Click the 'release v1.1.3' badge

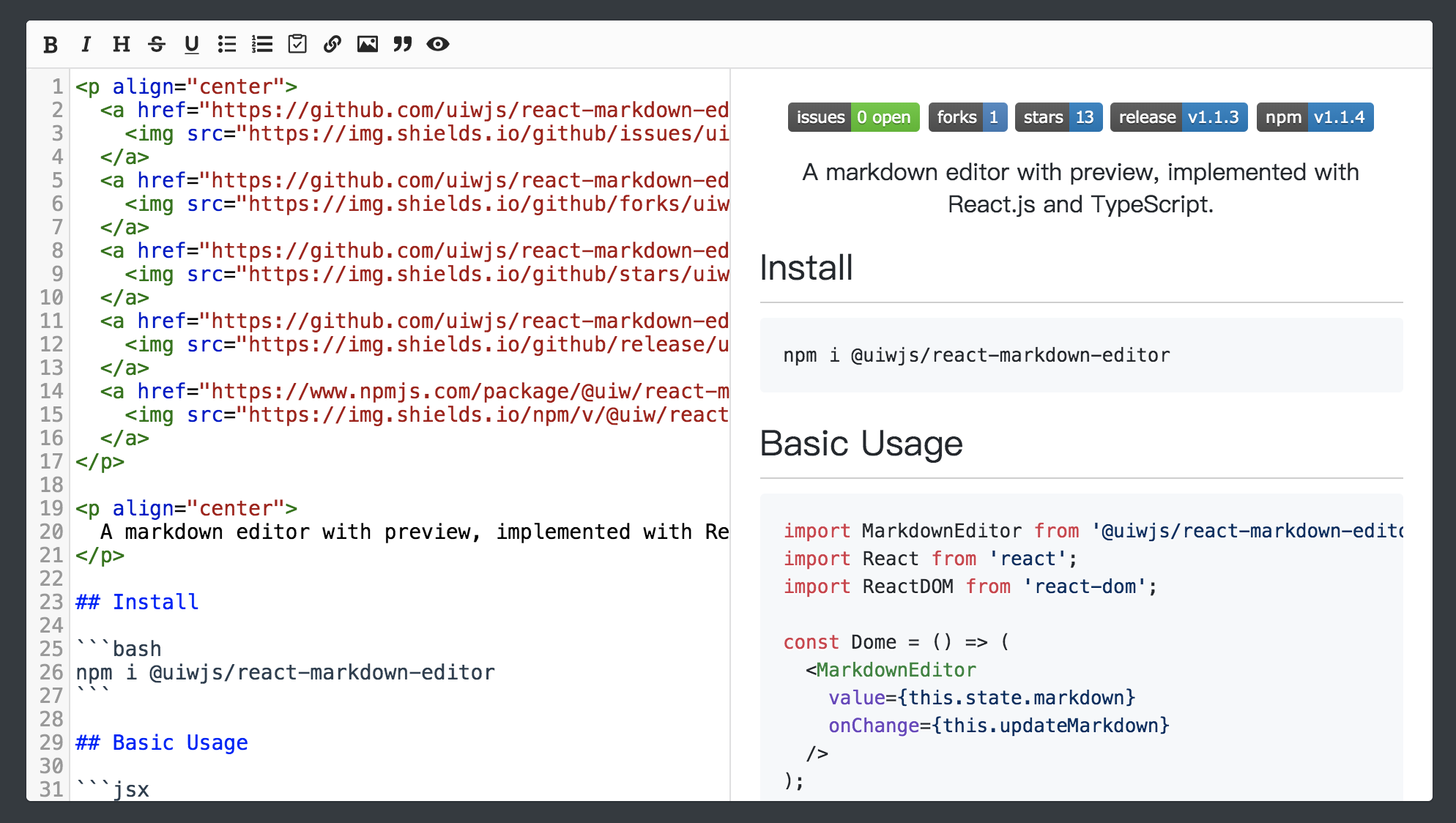point(1178,116)
